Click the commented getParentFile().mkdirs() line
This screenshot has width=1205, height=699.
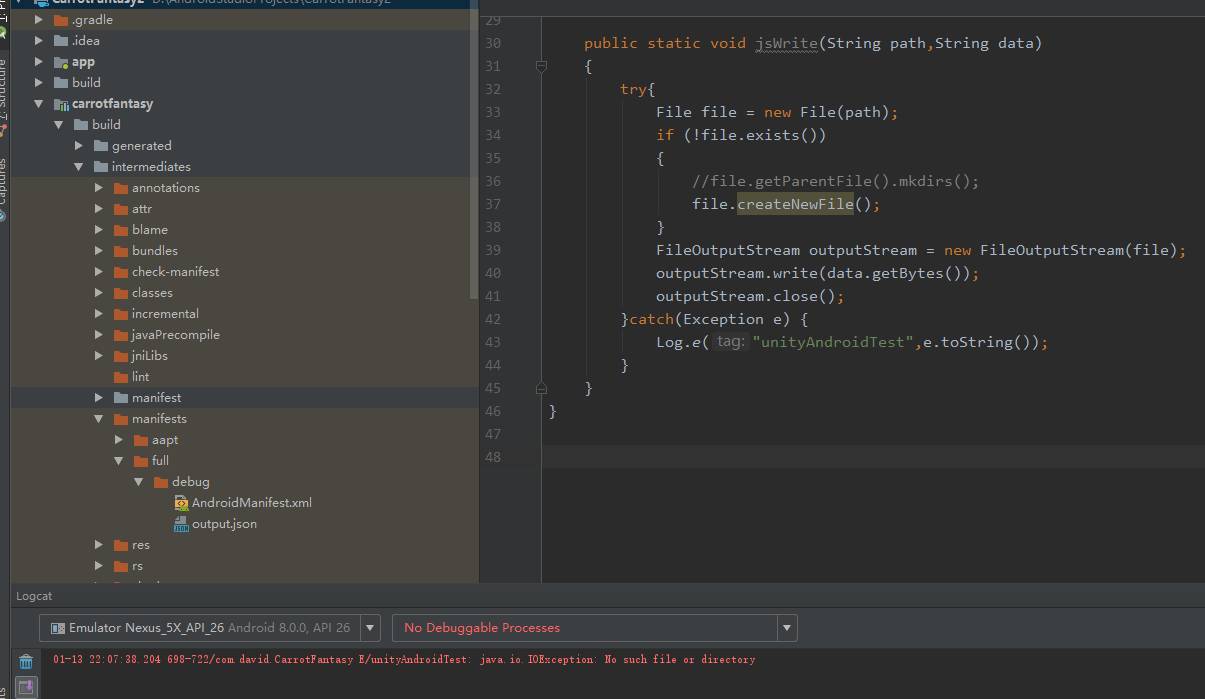pyautogui.click(x=835, y=181)
